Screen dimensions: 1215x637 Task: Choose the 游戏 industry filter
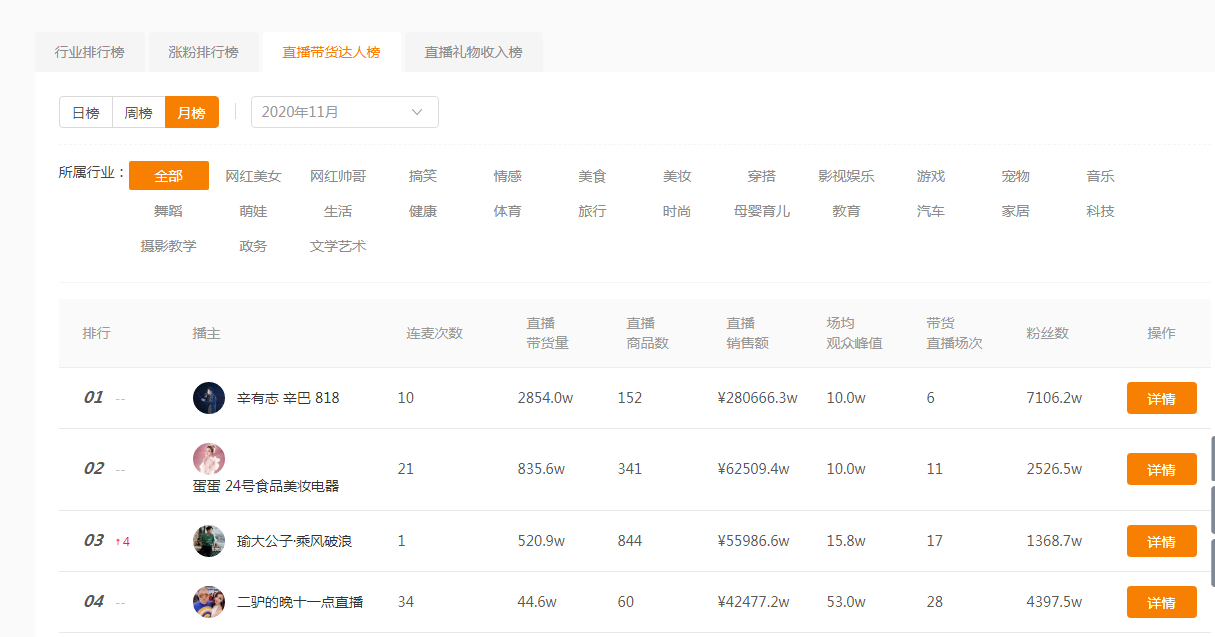[930, 175]
